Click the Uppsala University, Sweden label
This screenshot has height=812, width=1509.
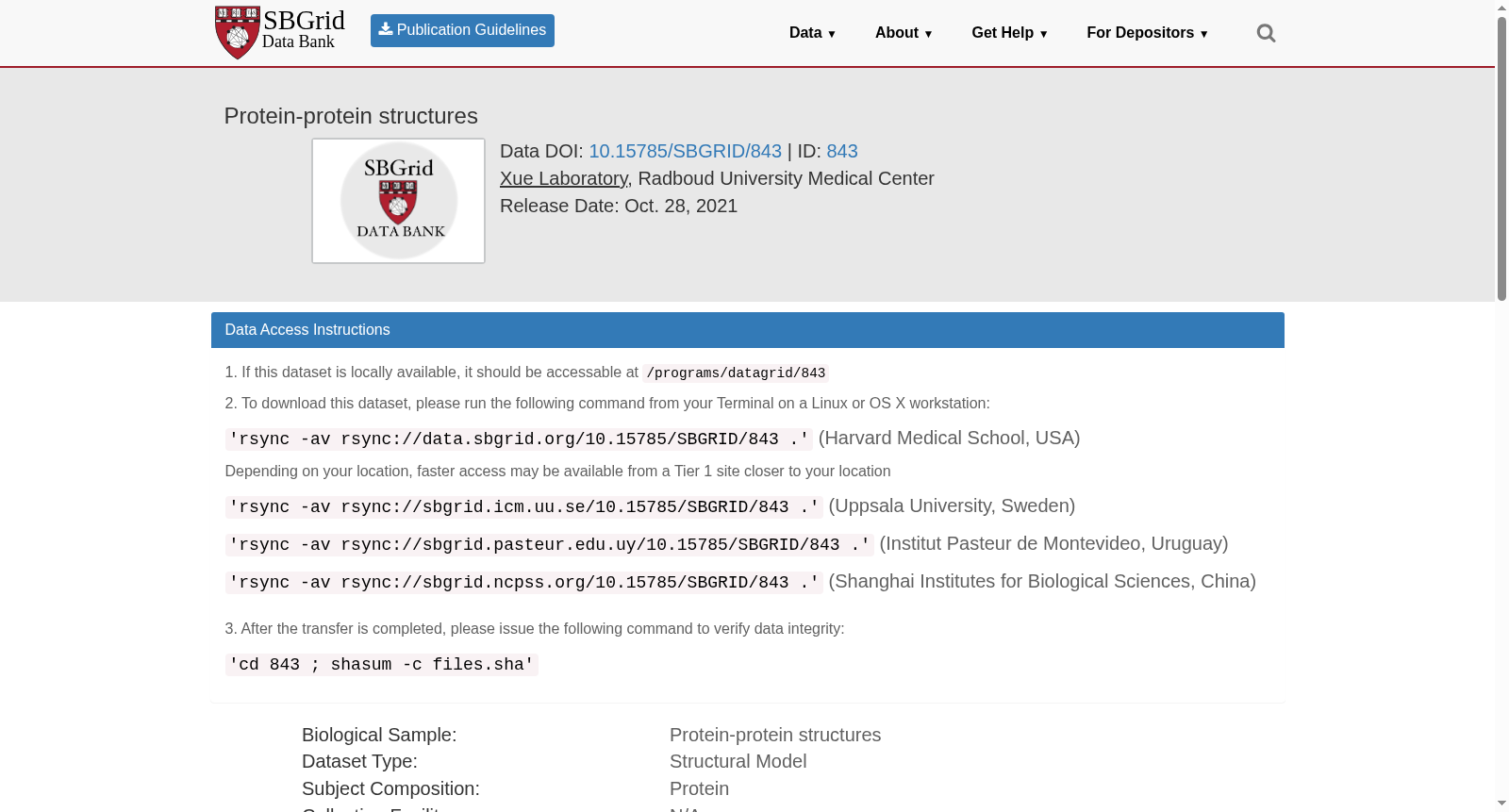952,505
